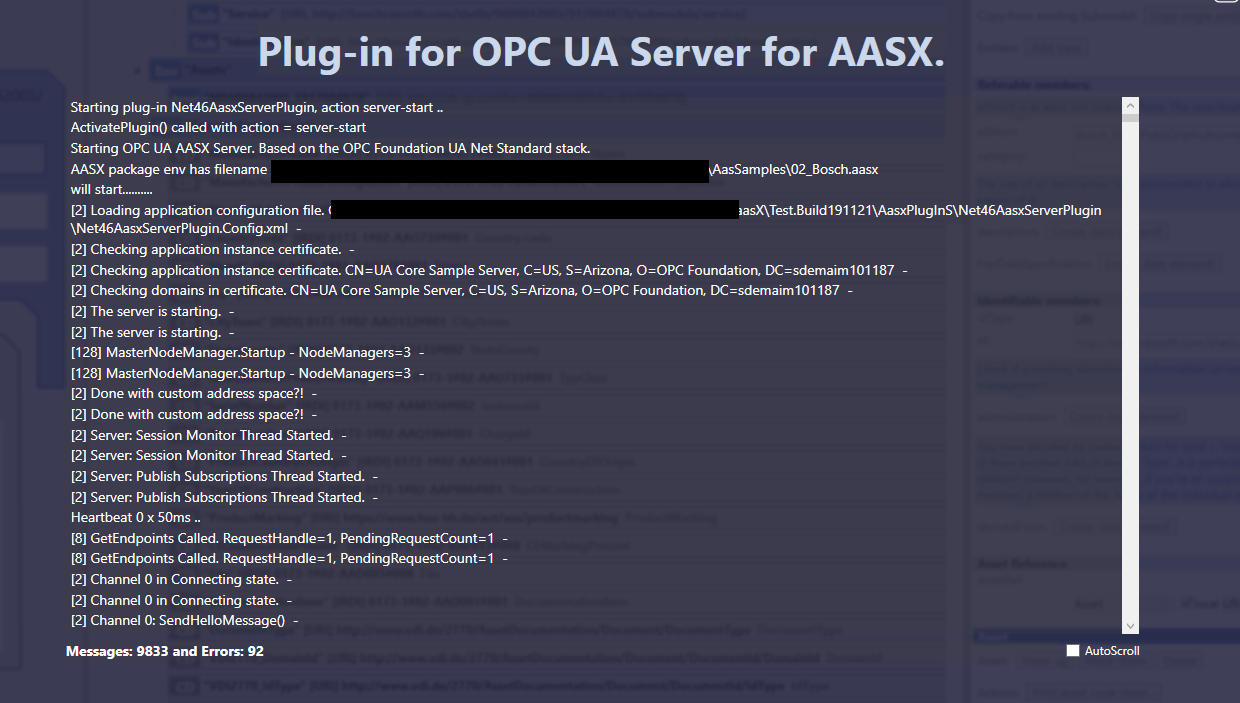Toggle the "local" checkbox in Asset Reference
This screenshot has height=703, width=1240.
[x=1185, y=600]
